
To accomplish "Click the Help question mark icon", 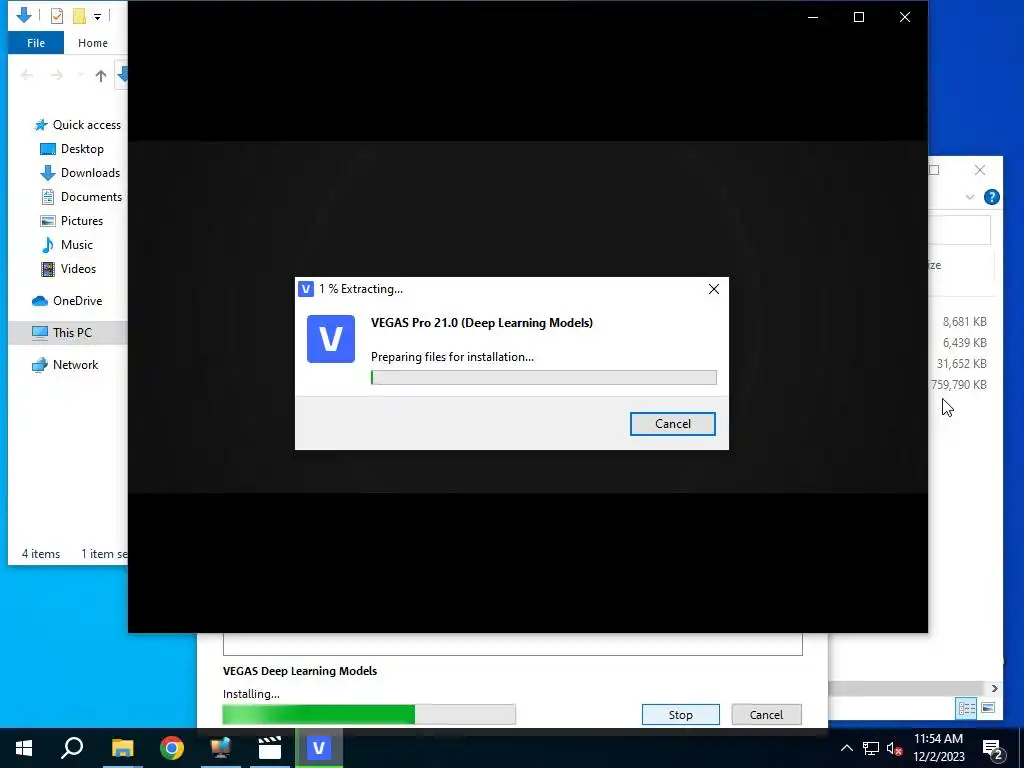I will pyautogui.click(x=991, y=197).
